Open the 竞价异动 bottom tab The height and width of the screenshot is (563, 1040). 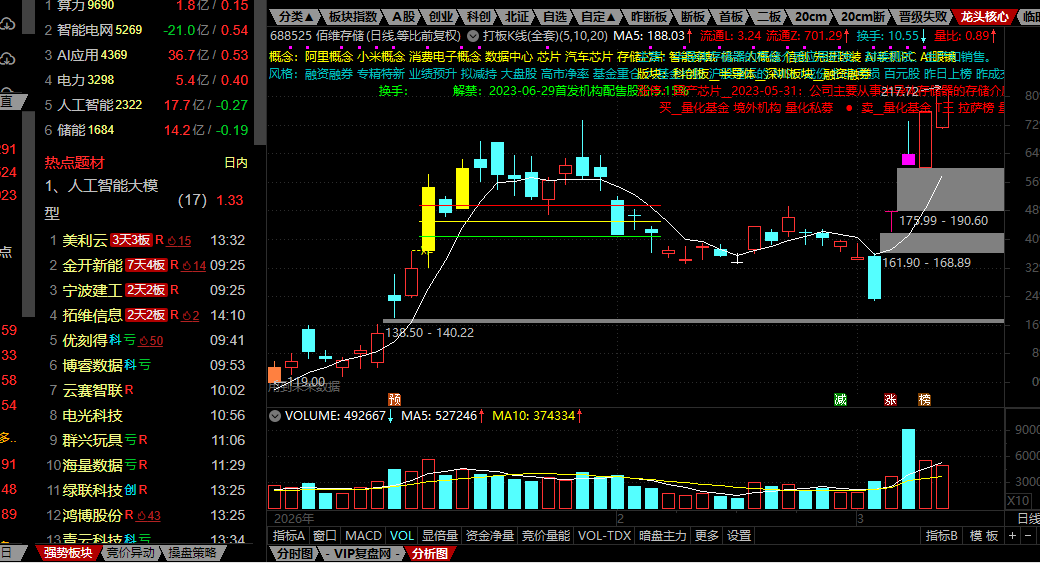coord(130,553)
